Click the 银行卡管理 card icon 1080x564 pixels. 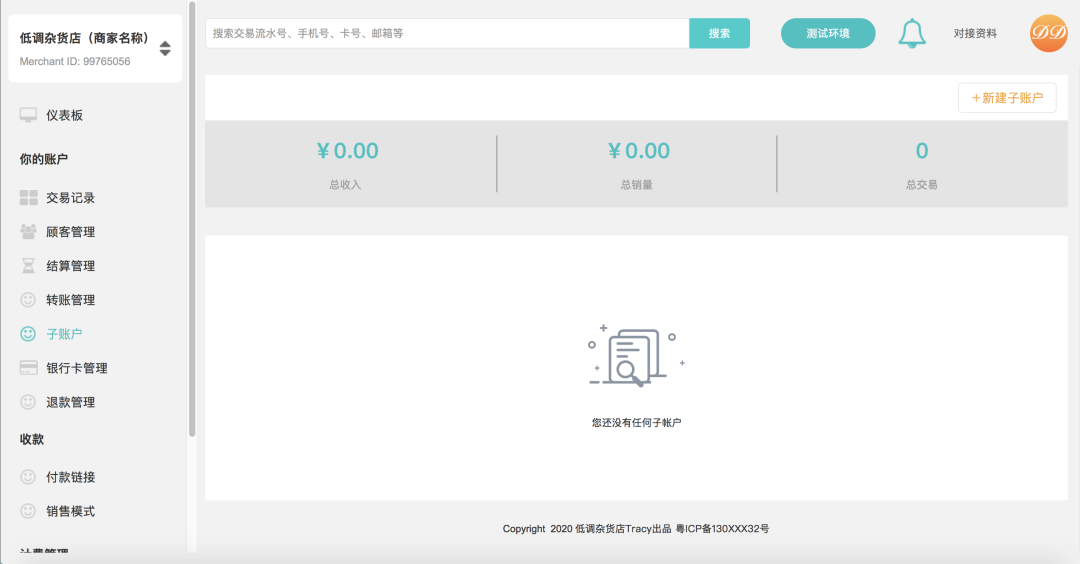(28, 368)
